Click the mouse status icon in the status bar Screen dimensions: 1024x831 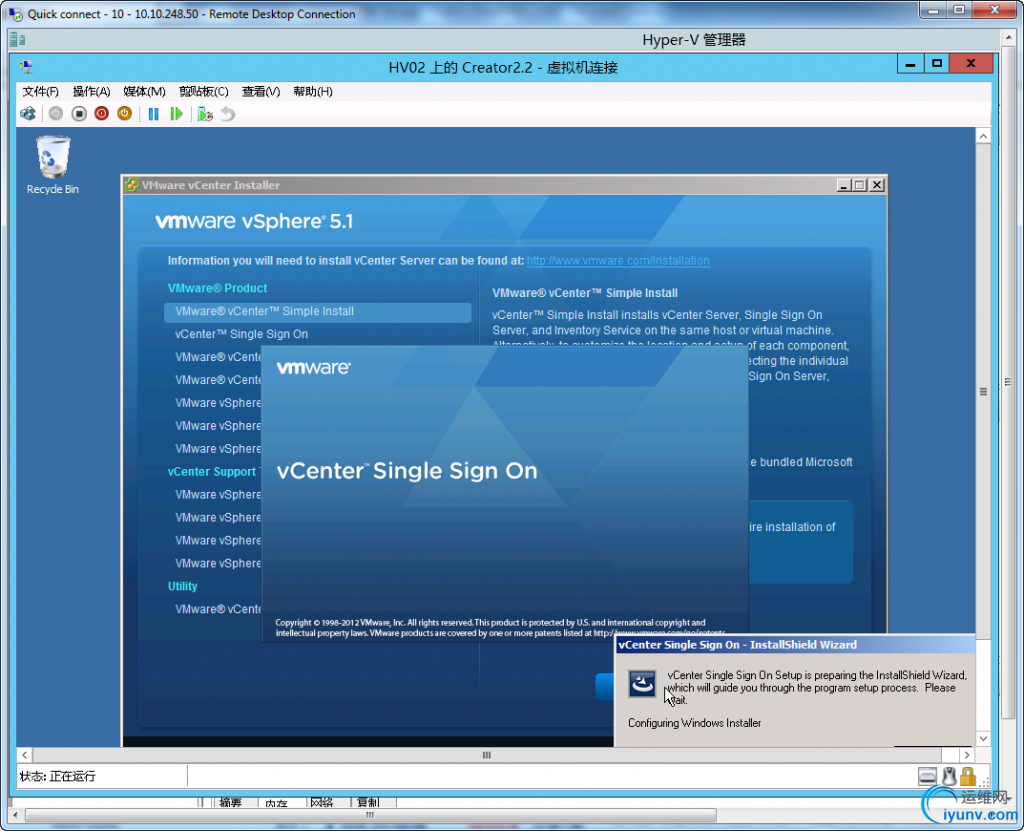pos(950,777)
